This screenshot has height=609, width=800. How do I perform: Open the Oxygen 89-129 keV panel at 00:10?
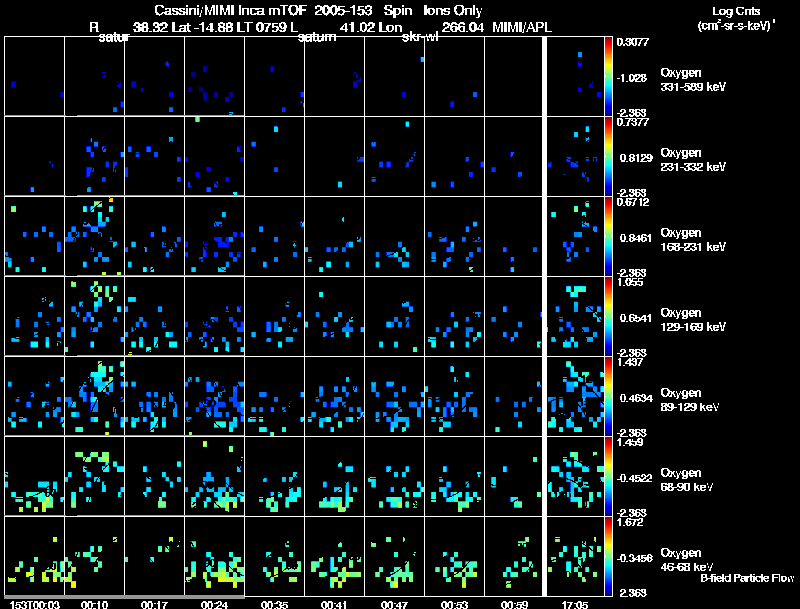pos(94,396)
